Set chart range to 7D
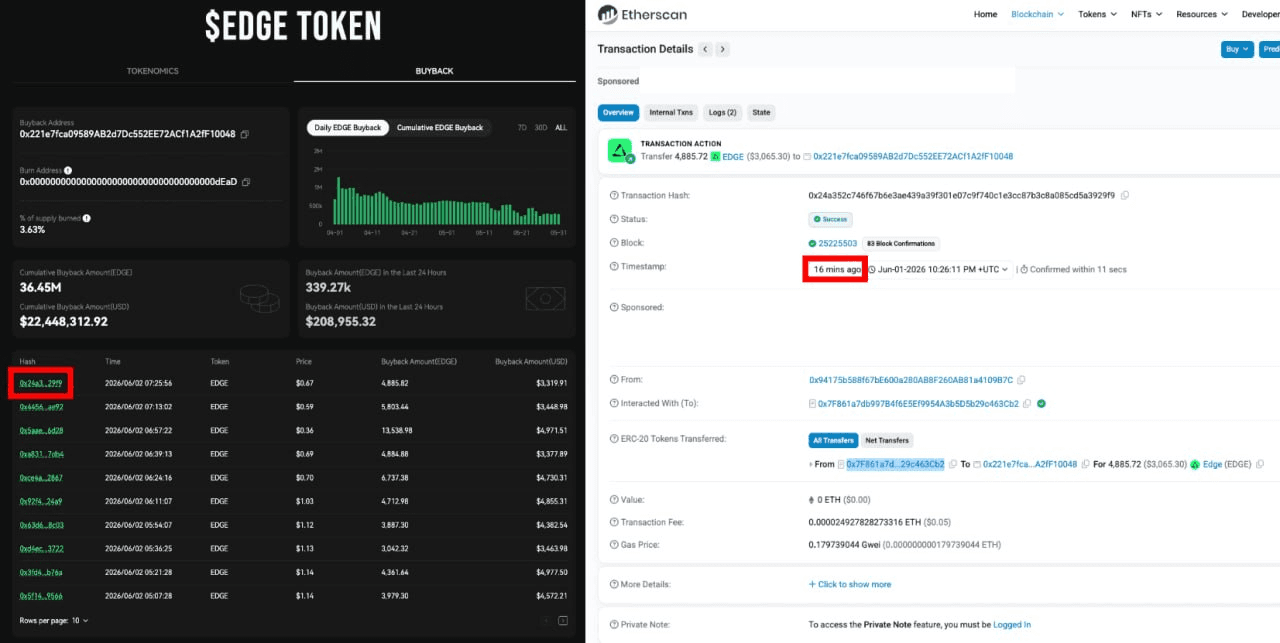The height and width of the screenshot is (643, 1280). 522,128
